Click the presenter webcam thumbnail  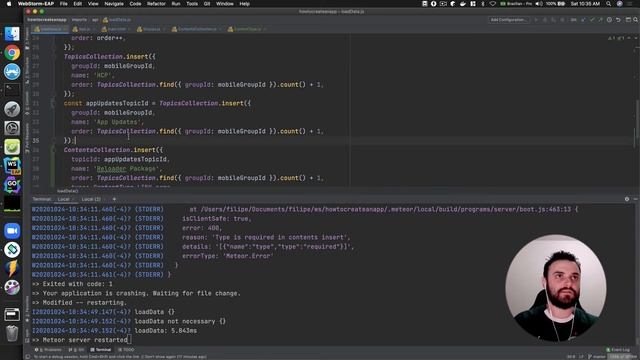(x=556, y=288)
